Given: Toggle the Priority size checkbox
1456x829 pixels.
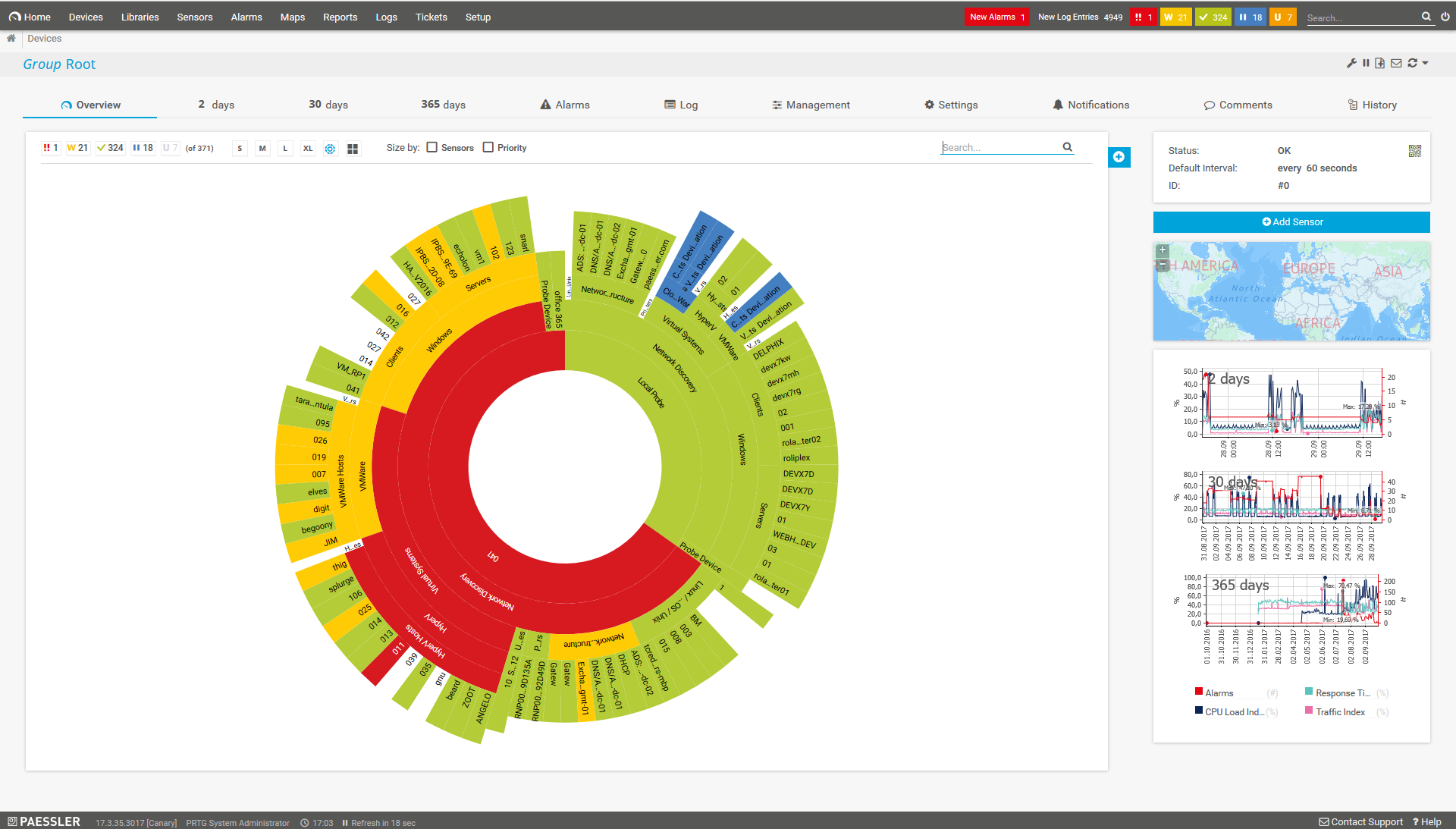Looking at the screenshot, I should (489, 147).
